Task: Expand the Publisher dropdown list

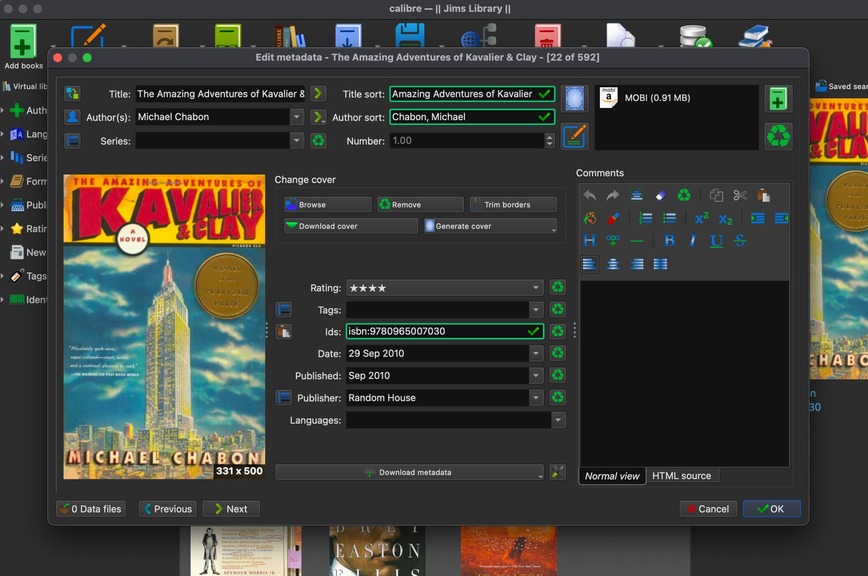Action: point(537,398)
